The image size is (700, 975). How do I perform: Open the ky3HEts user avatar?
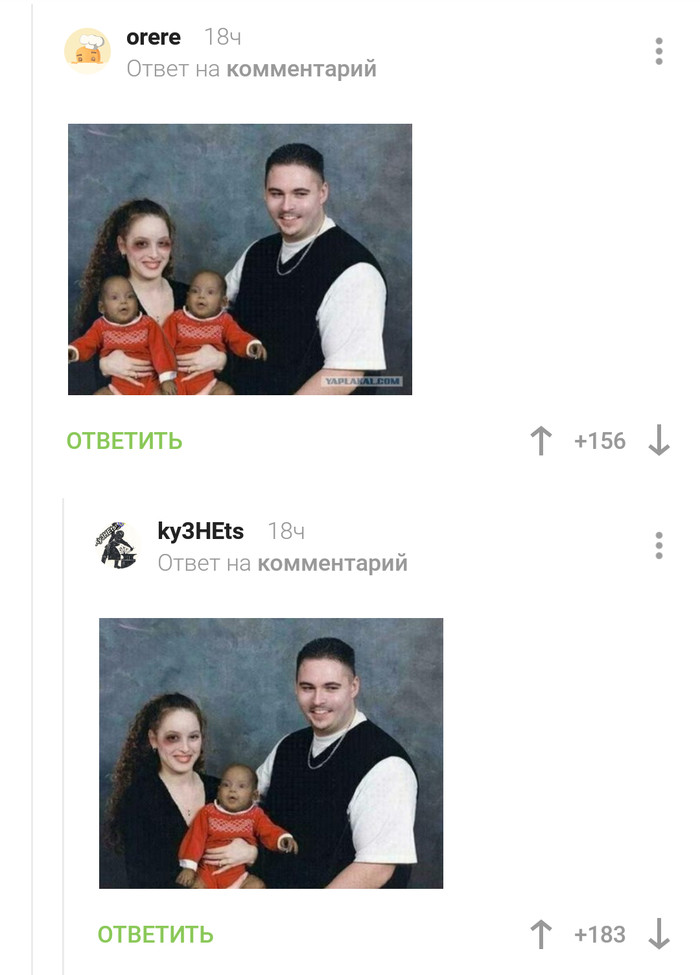[118, 545]
